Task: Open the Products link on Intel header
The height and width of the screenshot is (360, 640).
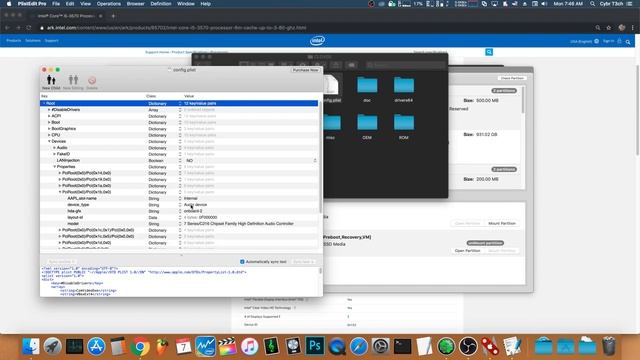Action: [x=13, y=40]
